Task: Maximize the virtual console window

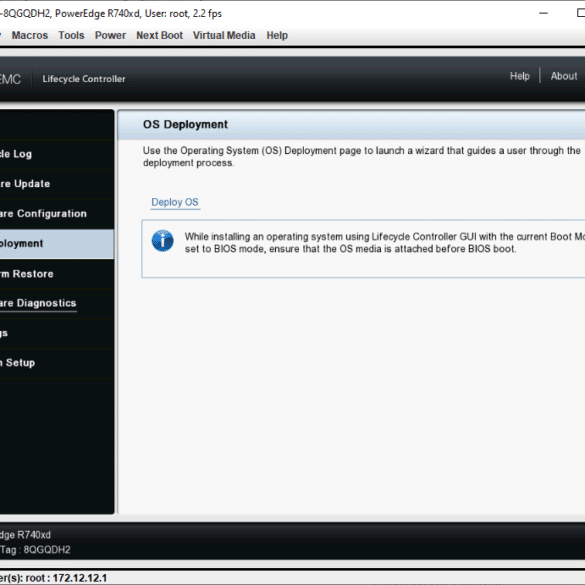Action: [x=581, y=13]
